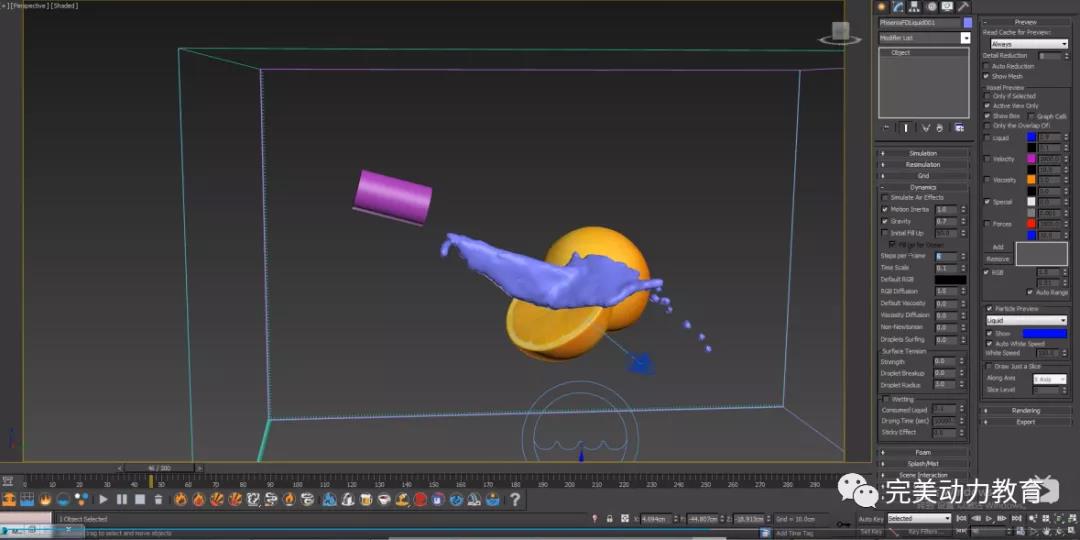This screenshot has height=540, width=1080.
Task: Click the Steps per Frame input field
Action: pos(946,256)
